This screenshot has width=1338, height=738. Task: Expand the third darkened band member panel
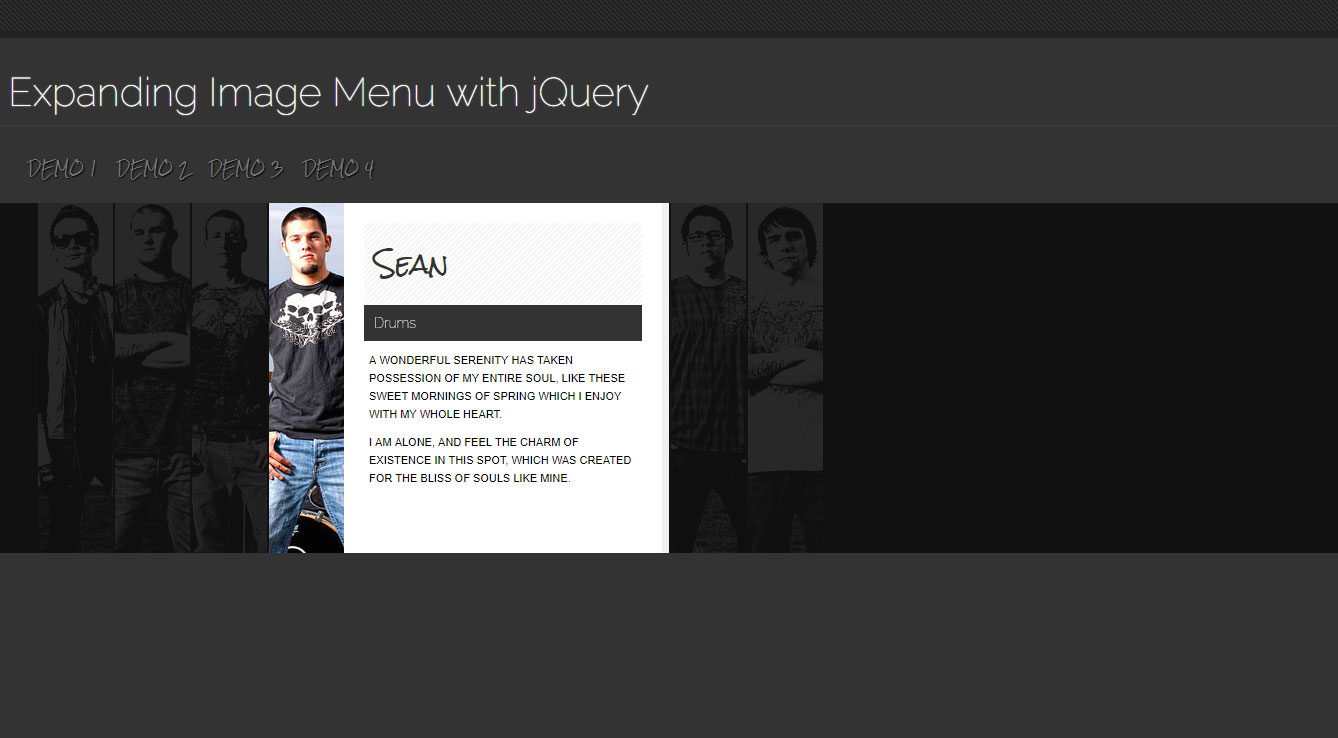230,378
